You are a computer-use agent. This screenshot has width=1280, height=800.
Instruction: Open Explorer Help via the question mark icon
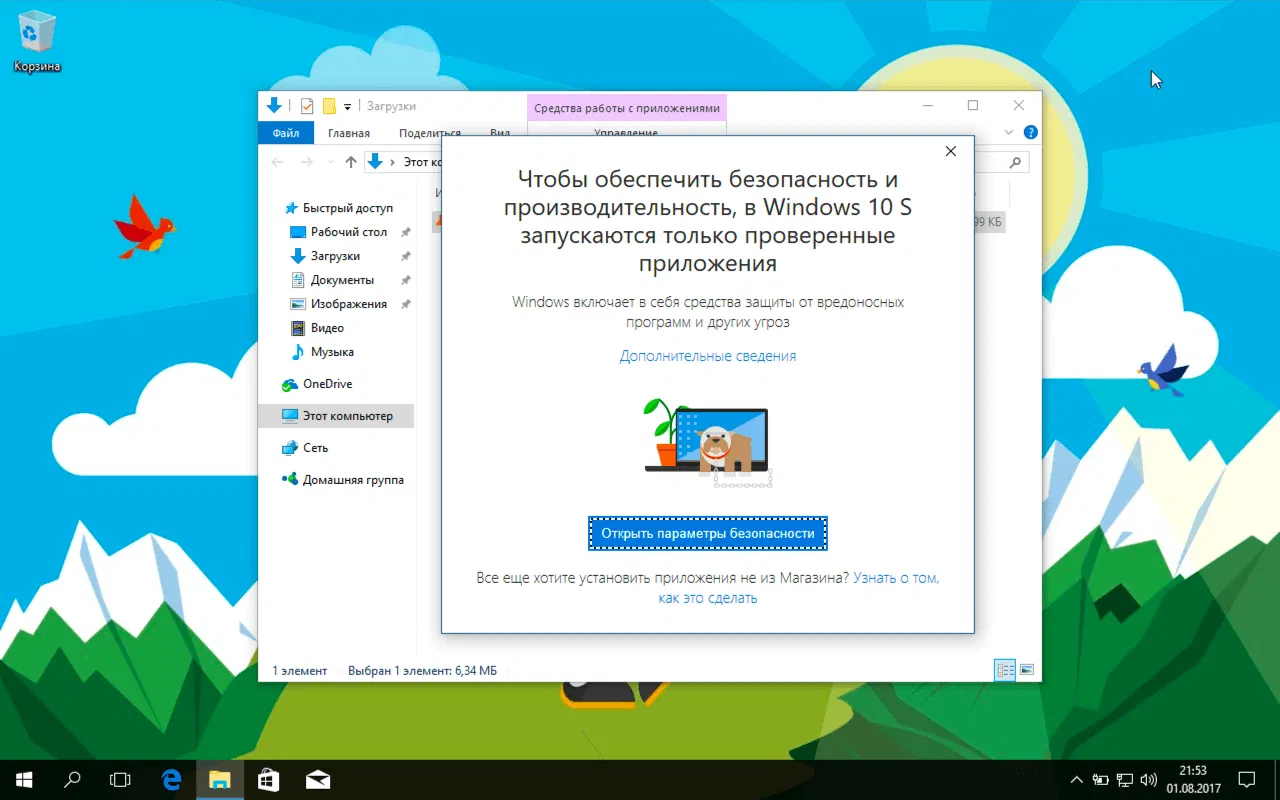(1030, 132)
